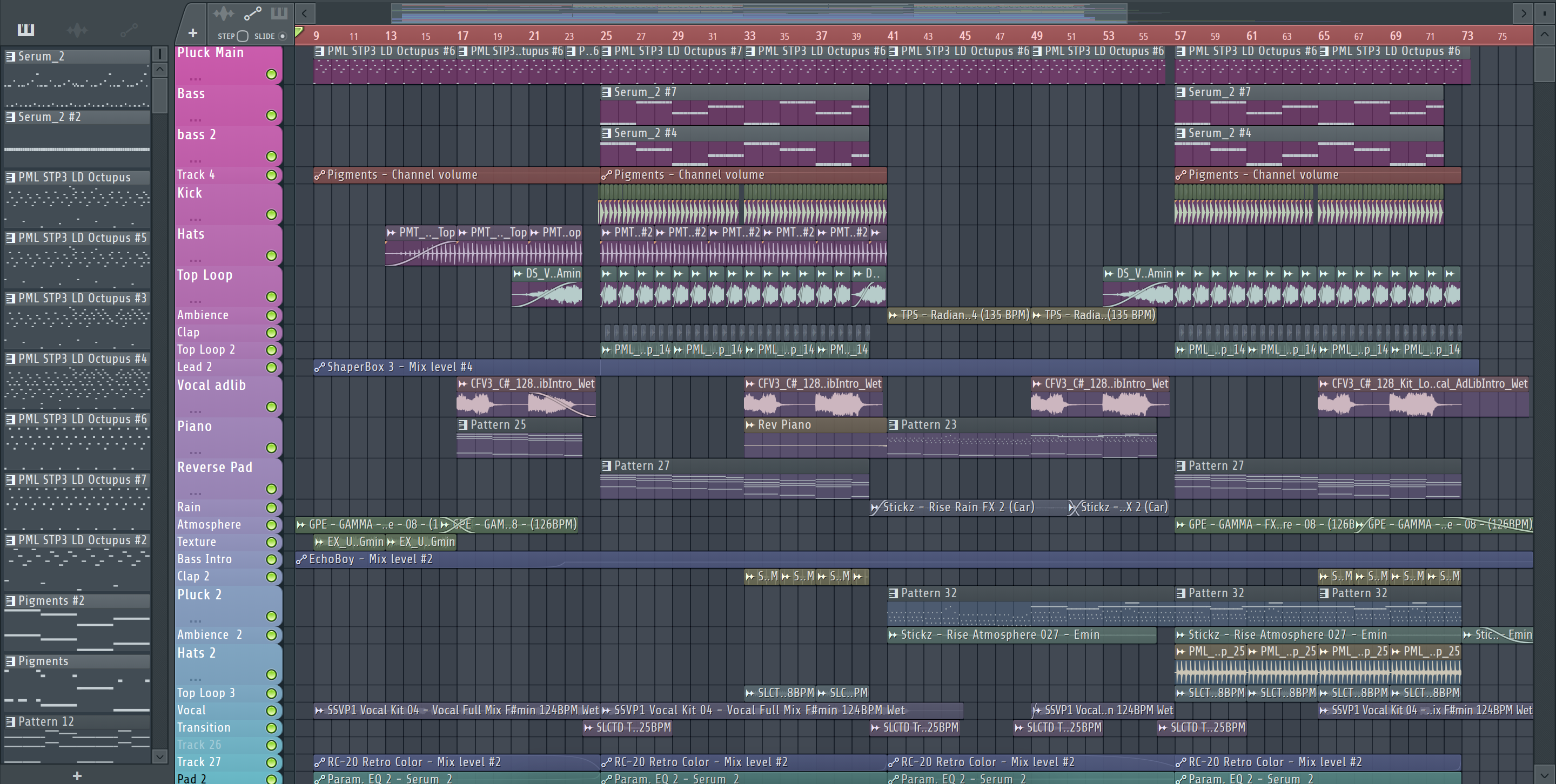1556x784 pixels.
Task: Select the Top Loop track header
Action: (229, 286)
